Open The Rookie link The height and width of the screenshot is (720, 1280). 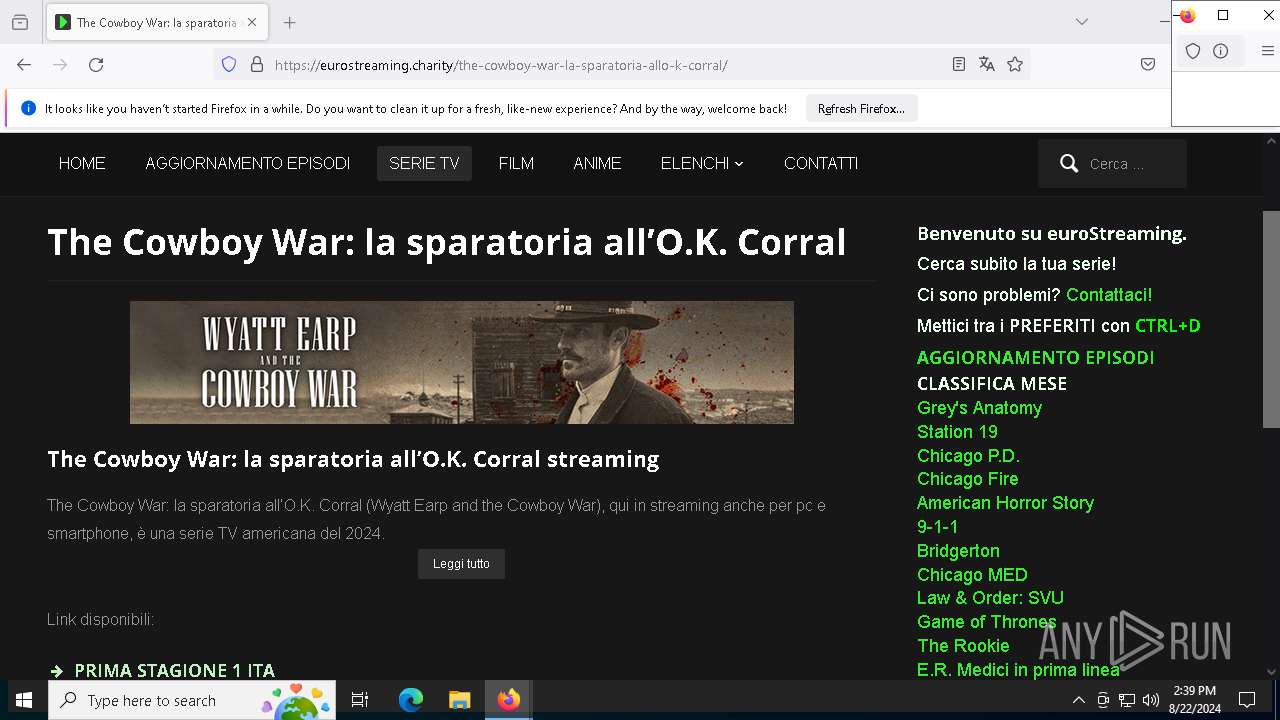[963, 646]
